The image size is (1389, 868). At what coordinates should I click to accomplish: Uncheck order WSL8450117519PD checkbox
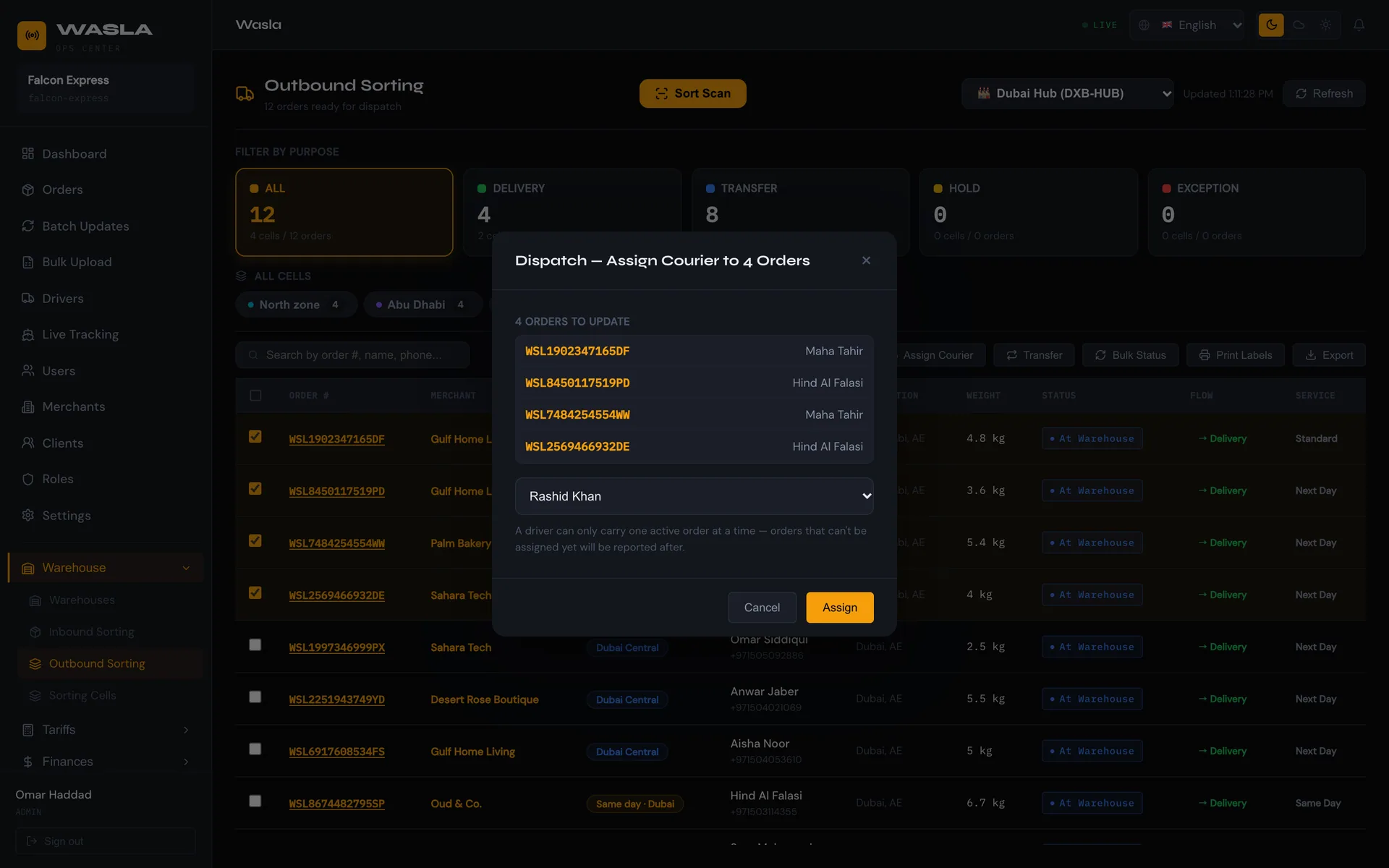(255, 488)
